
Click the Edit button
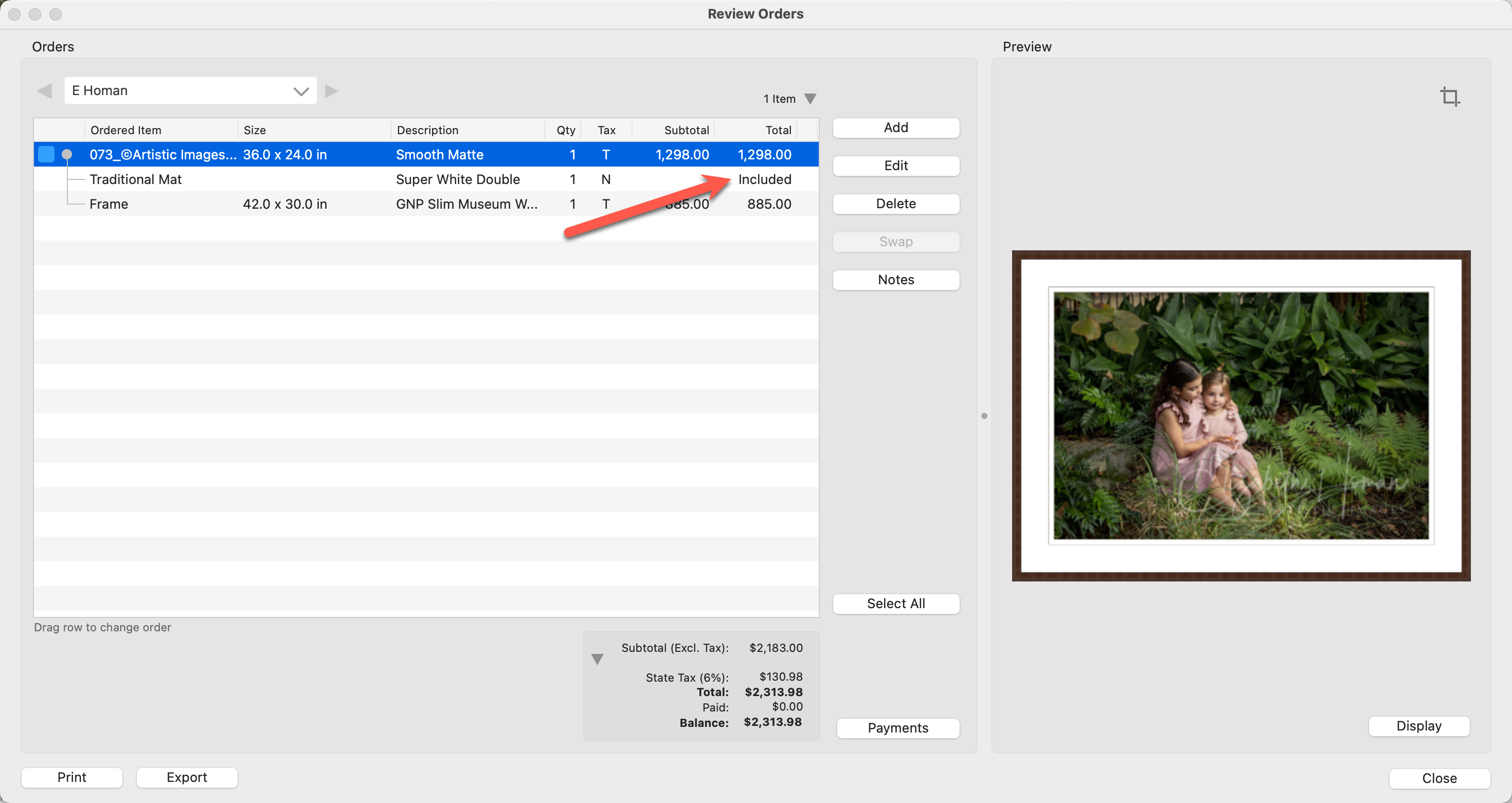tap(895, 166)
